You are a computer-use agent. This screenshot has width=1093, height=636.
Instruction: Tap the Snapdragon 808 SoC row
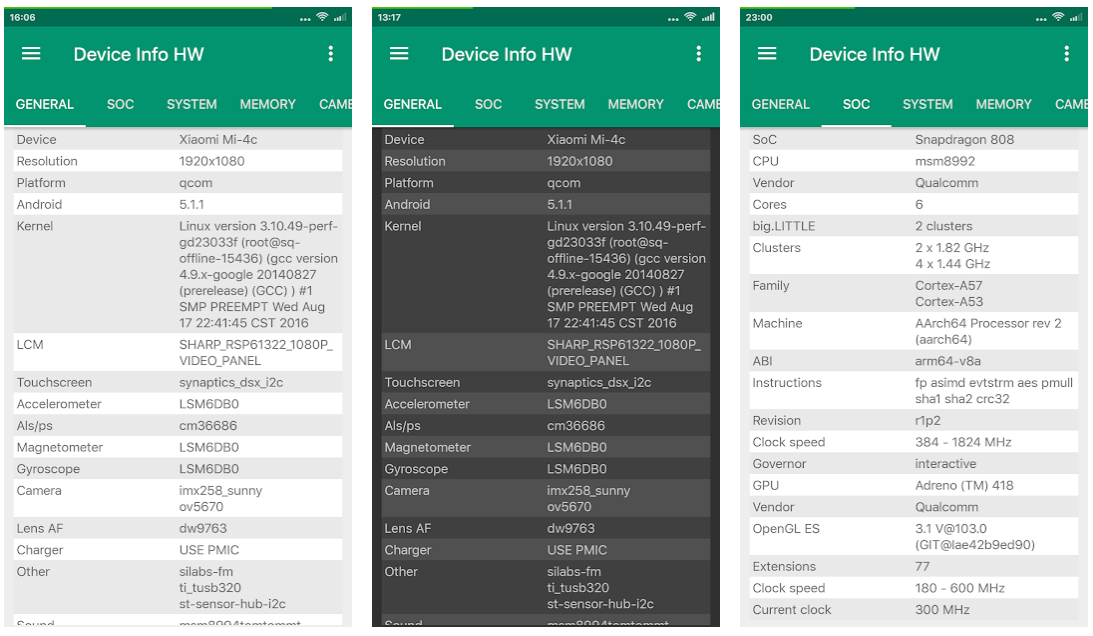pyautogui.click(x=913, y=140)
